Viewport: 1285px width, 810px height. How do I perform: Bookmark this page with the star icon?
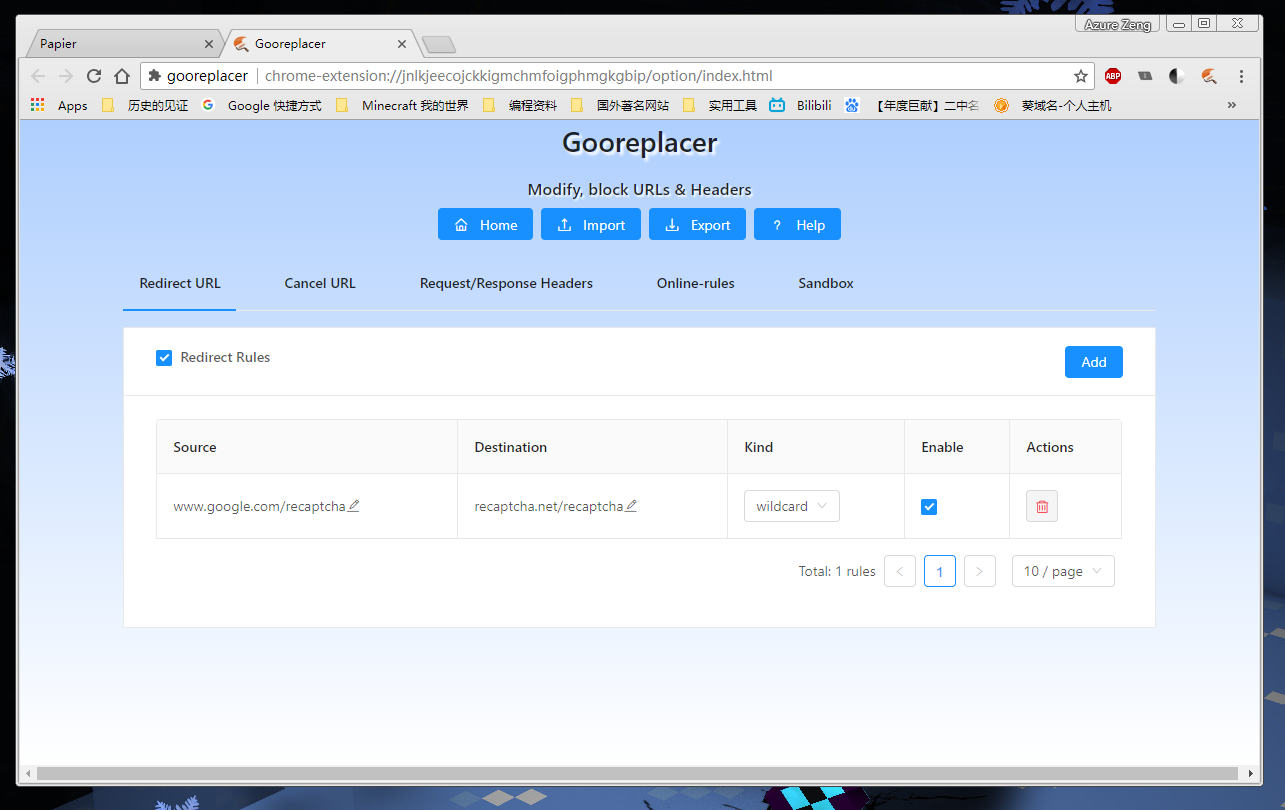[1081, 76]
